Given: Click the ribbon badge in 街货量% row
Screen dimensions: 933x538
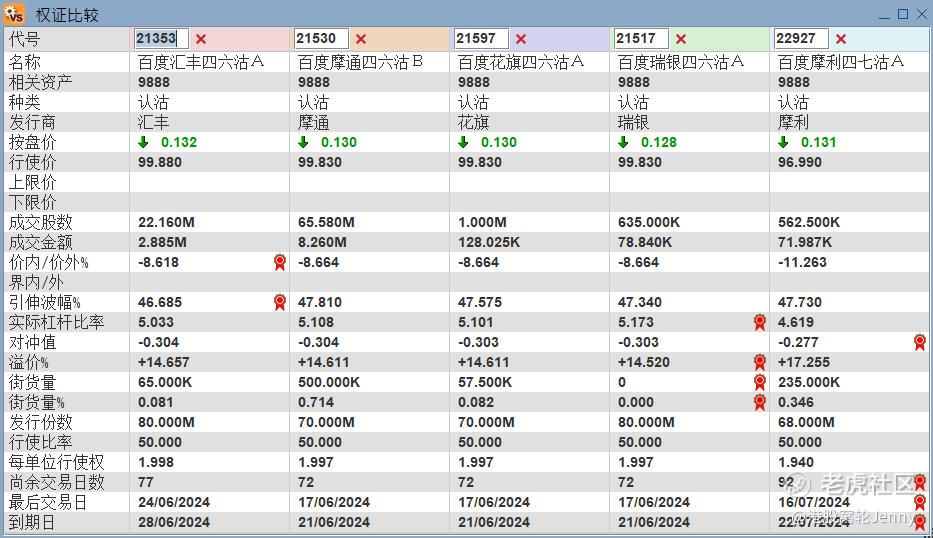Looking at the screenshot, I should tap(760, 402).
